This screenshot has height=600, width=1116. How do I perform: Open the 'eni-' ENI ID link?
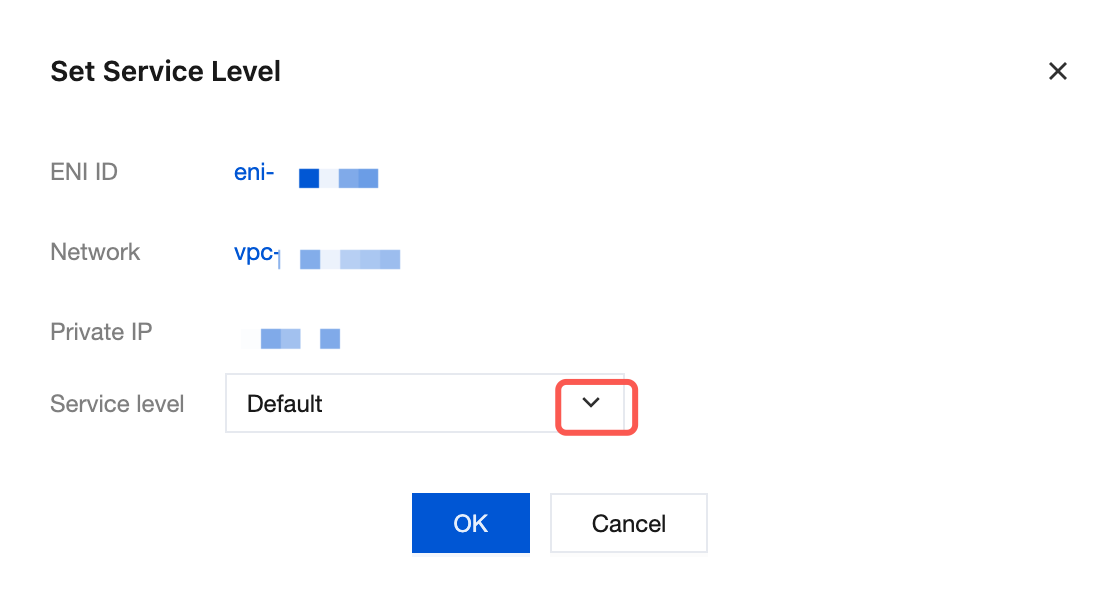[254, 172]
